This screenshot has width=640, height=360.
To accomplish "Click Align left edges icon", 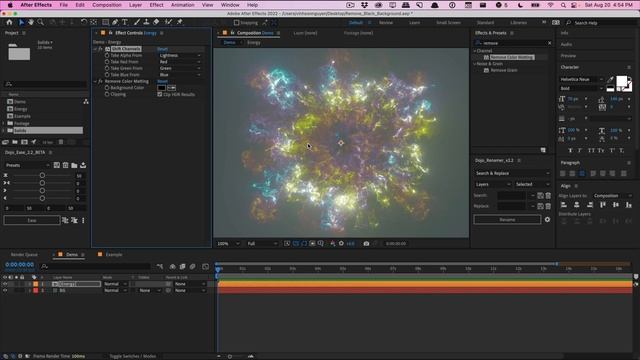I will (564, 205).
